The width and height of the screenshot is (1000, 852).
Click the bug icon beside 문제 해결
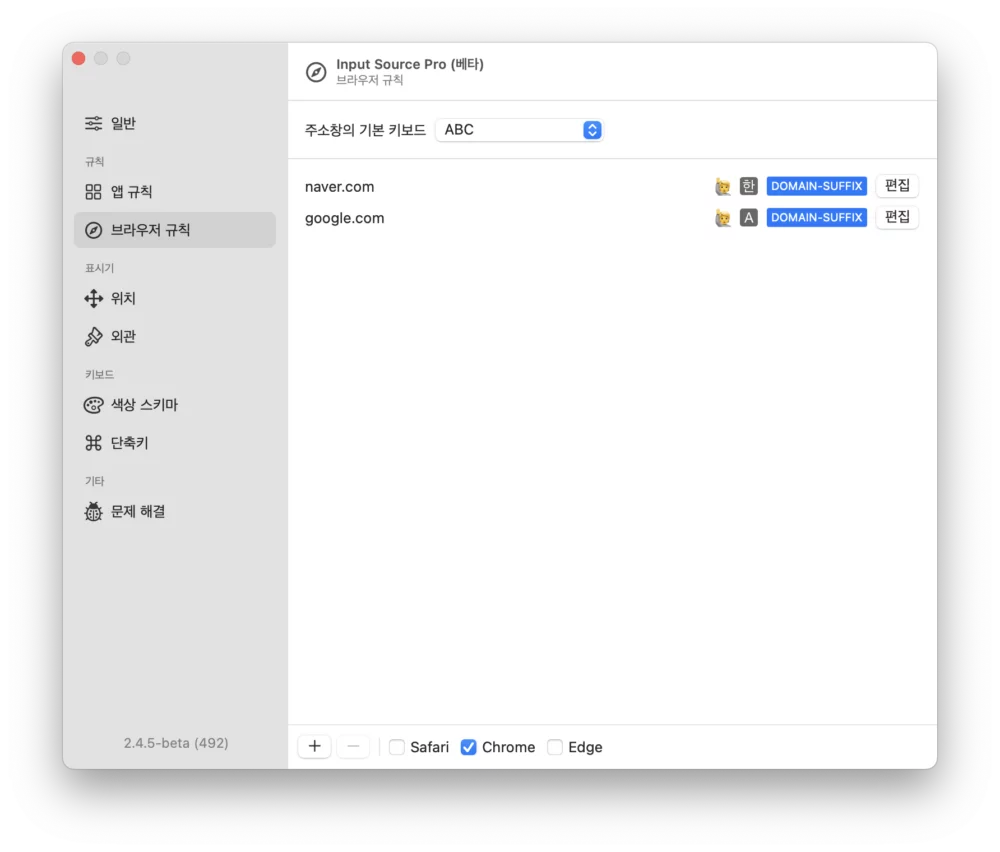tap(93, 512)
